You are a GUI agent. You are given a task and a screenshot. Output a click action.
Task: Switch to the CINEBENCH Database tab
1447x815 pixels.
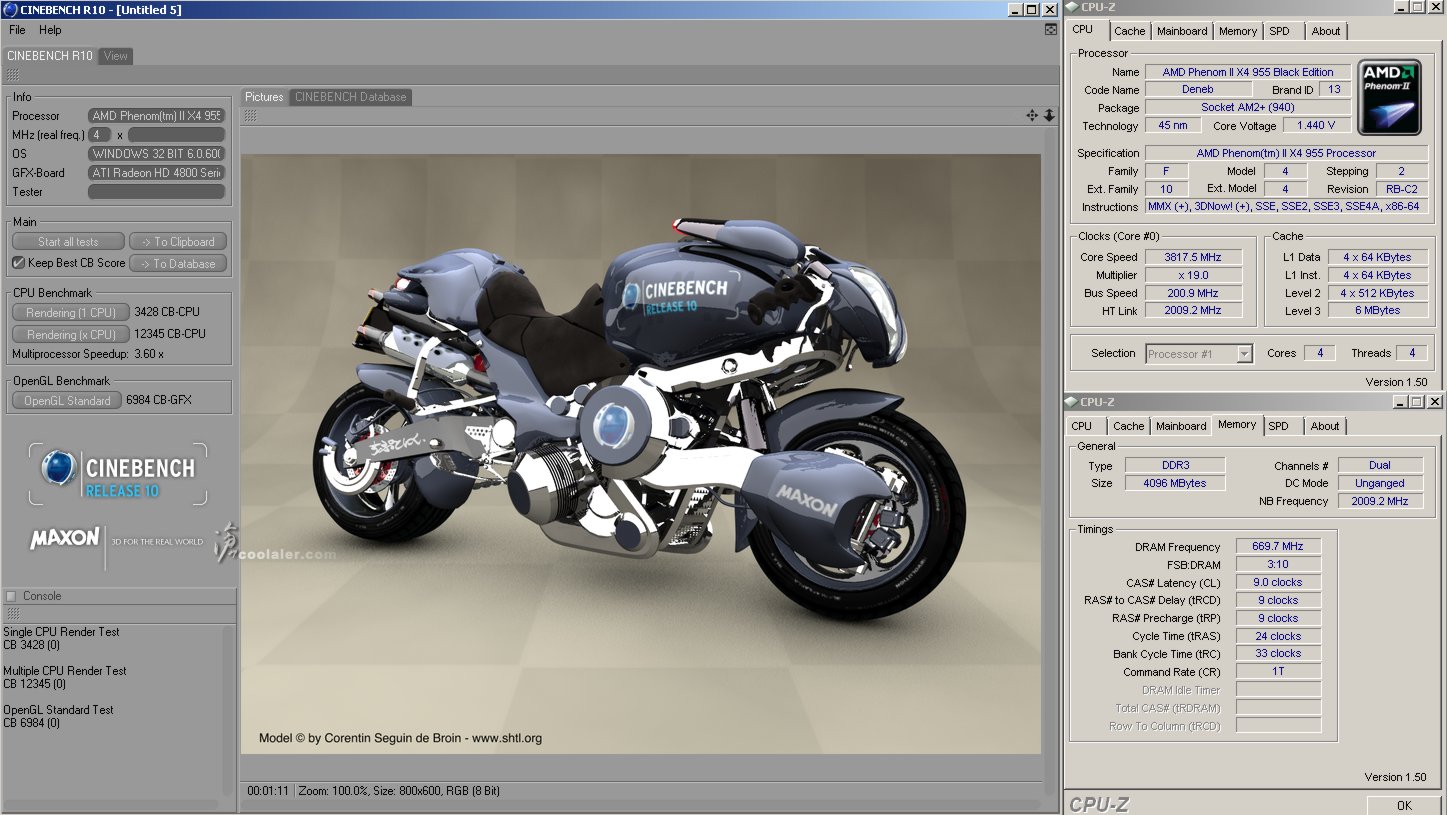click(x=350, y=97)
